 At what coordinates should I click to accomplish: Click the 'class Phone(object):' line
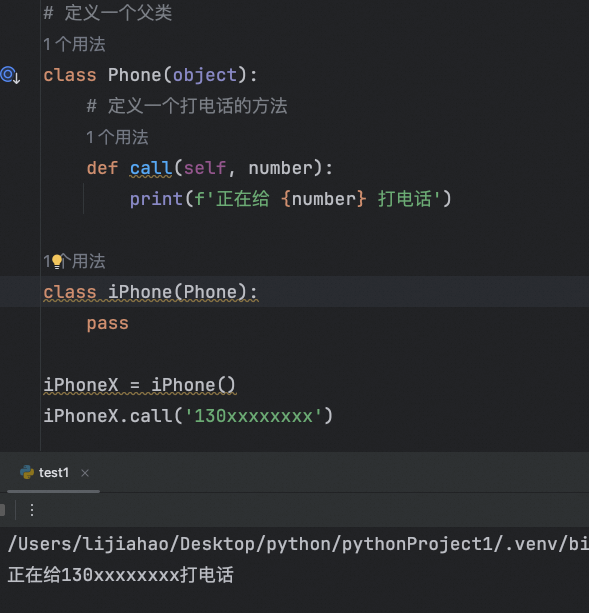click(x=150, y=75)
